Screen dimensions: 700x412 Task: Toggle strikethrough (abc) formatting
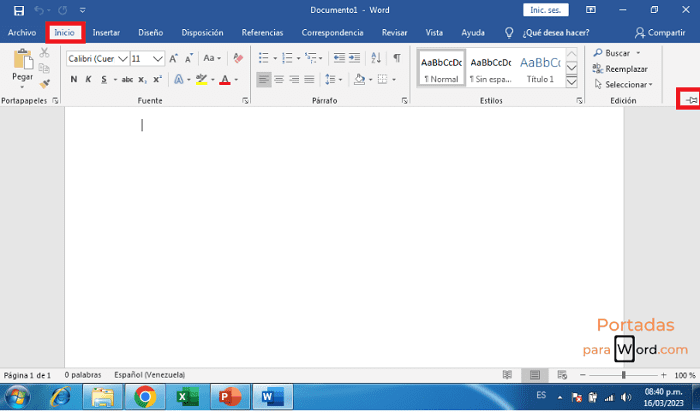coord(127,79)
